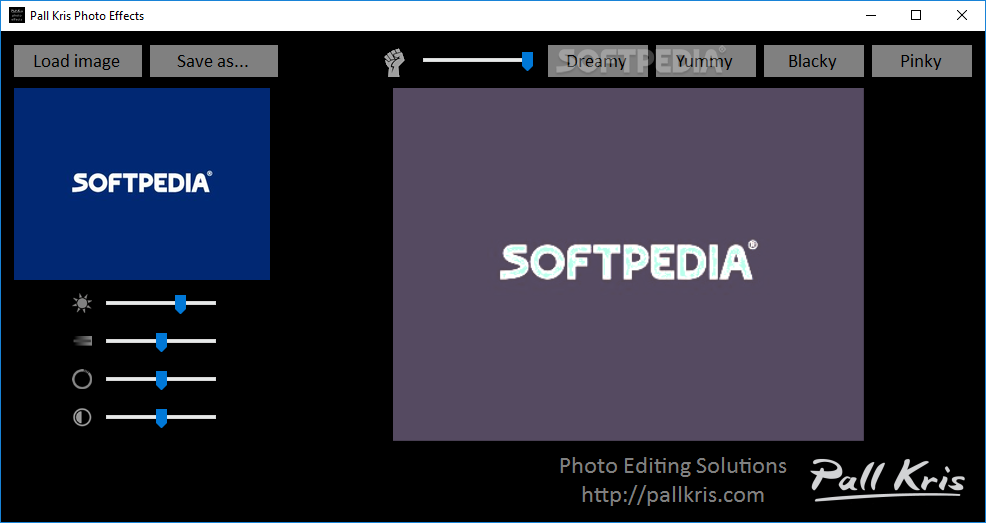Open the http://pallkris.com link
The image size is (986, 523).
[673, 495]
